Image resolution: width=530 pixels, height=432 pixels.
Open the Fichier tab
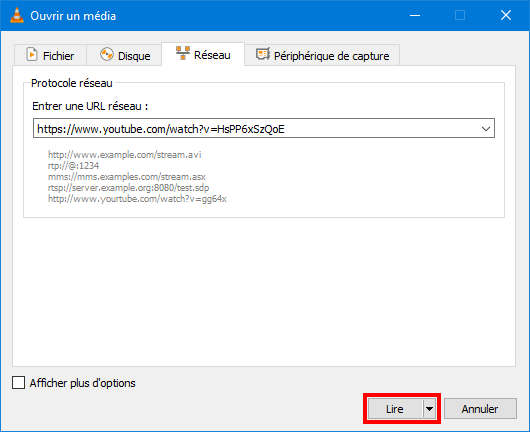50,55
